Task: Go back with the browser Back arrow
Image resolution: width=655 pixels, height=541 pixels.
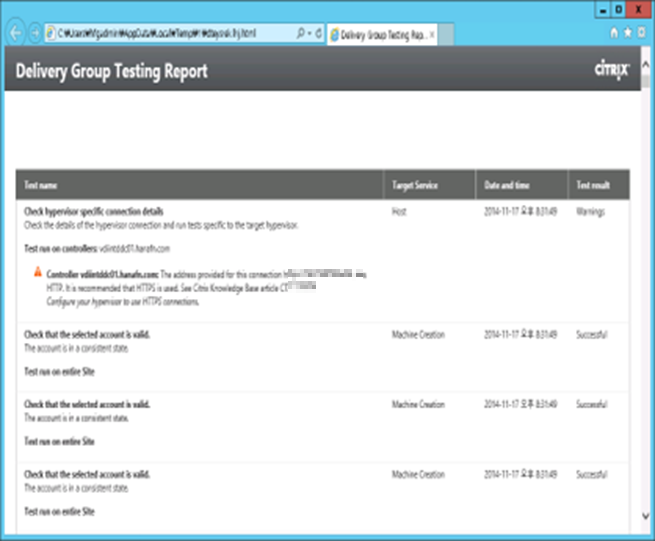Action: (x=15, y=33)
